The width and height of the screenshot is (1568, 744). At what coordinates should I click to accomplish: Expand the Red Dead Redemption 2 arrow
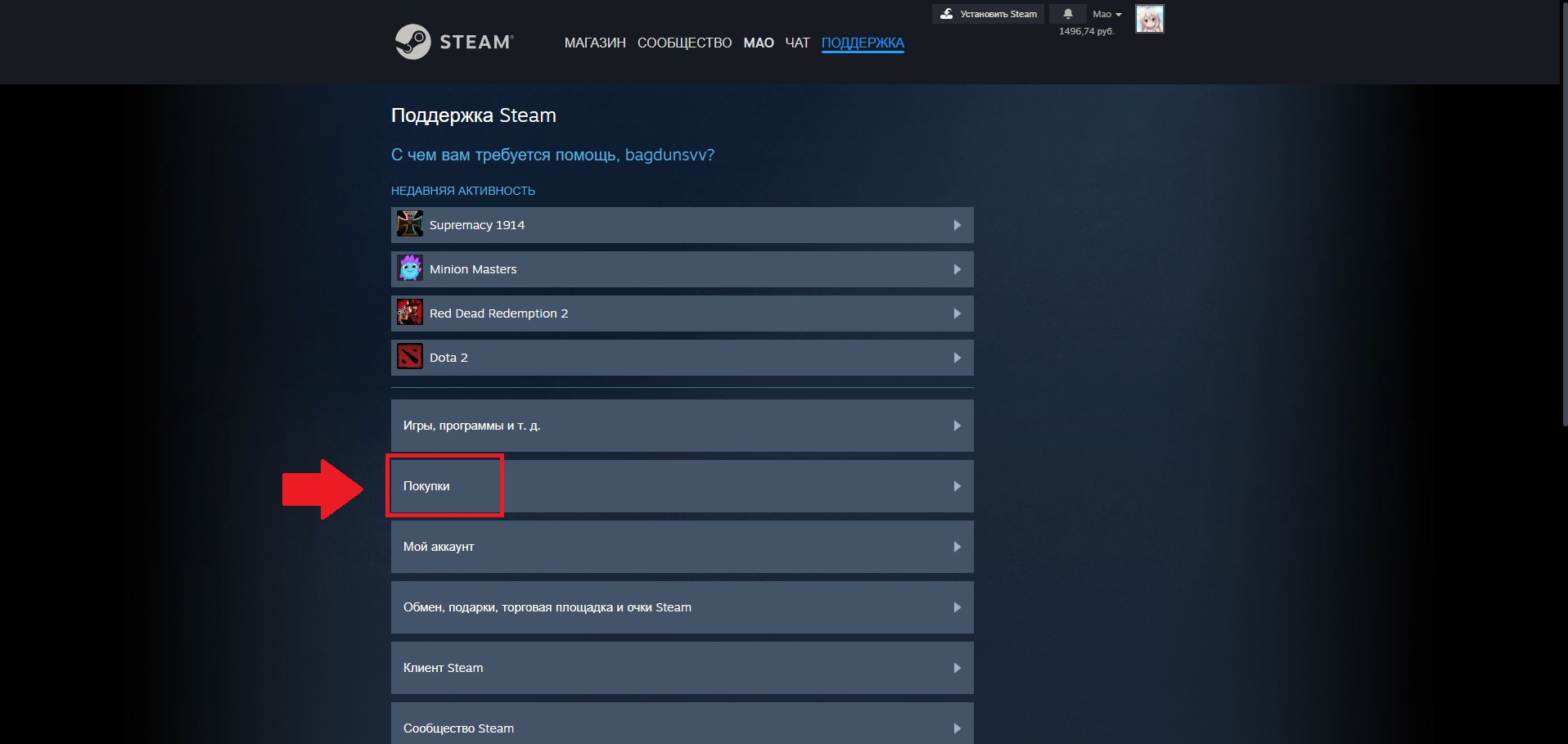[x=957, y=313]
